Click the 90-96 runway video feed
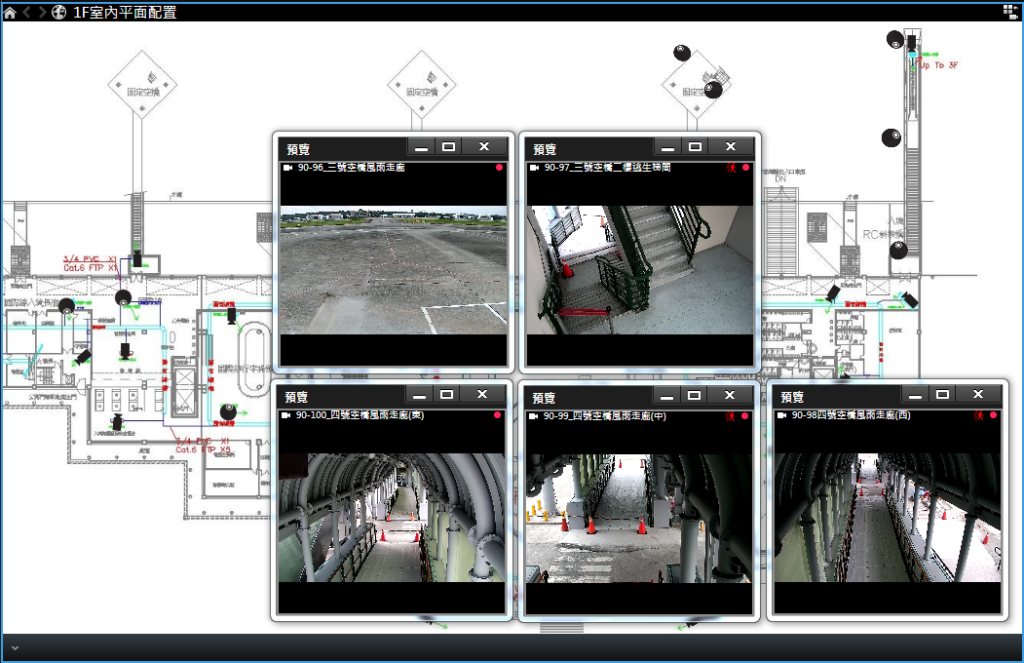The image size is (1024, 663). [393, 270]
